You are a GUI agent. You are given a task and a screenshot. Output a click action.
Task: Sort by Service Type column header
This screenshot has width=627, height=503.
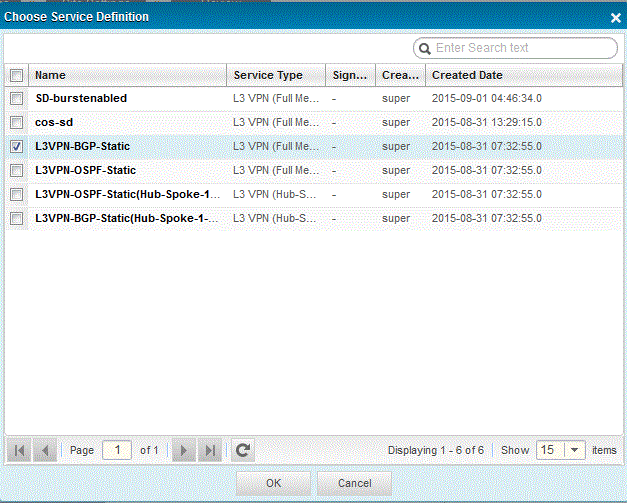click(x=276, y=75)
